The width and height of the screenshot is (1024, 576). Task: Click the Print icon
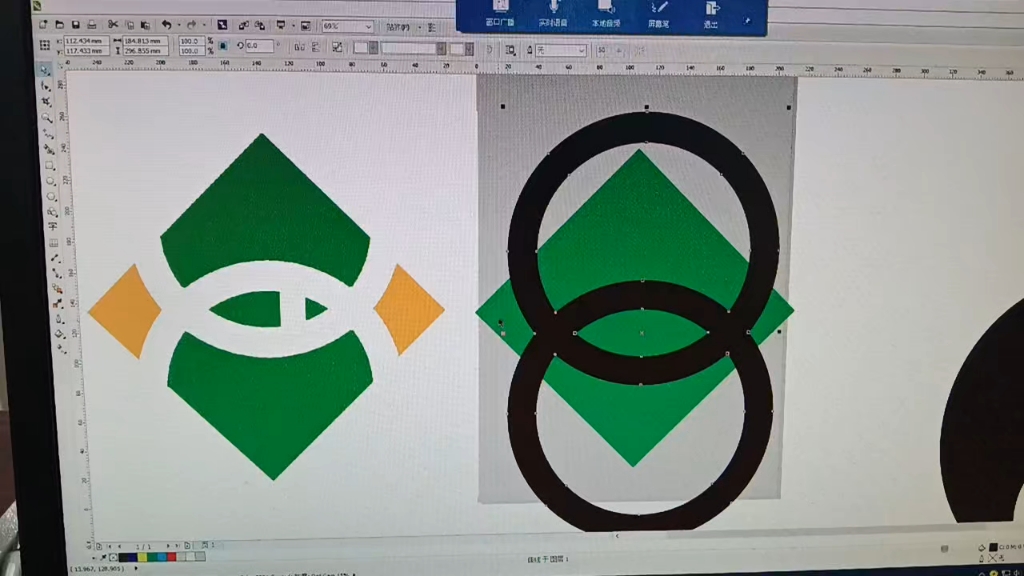[x=91, y=25]
